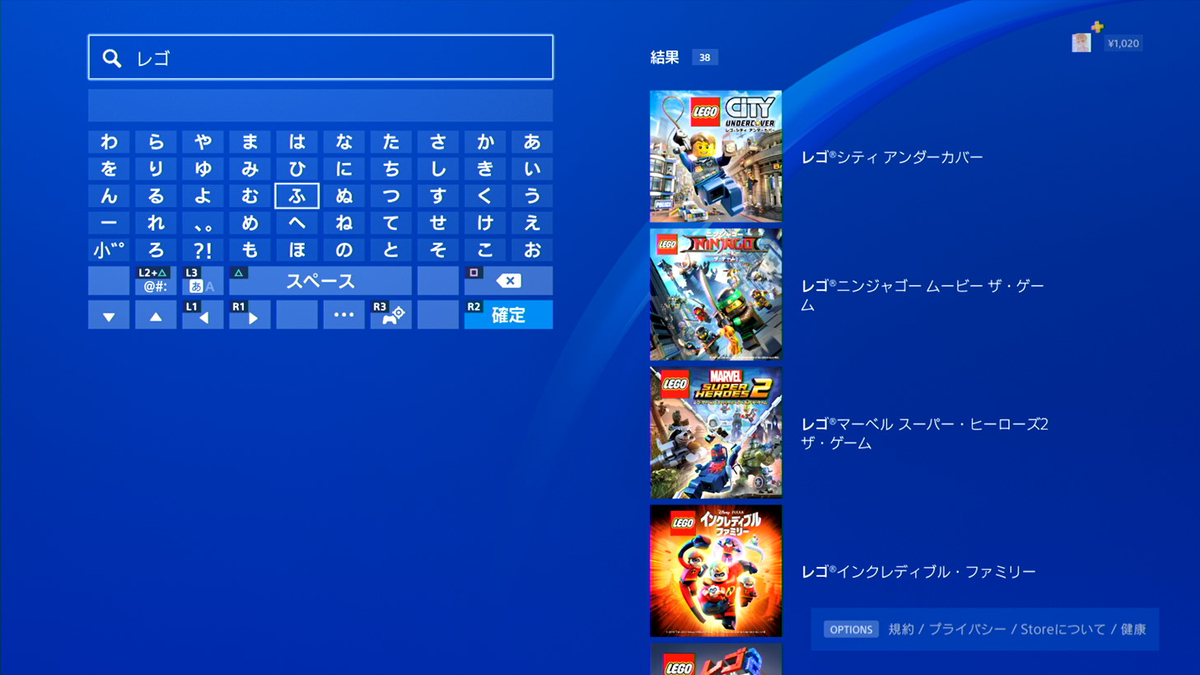Open the LEGO City Undercover cover thumbnail
Viewport: 1200px width, 675px height.
pyautogui.click(x=716, y=157)
